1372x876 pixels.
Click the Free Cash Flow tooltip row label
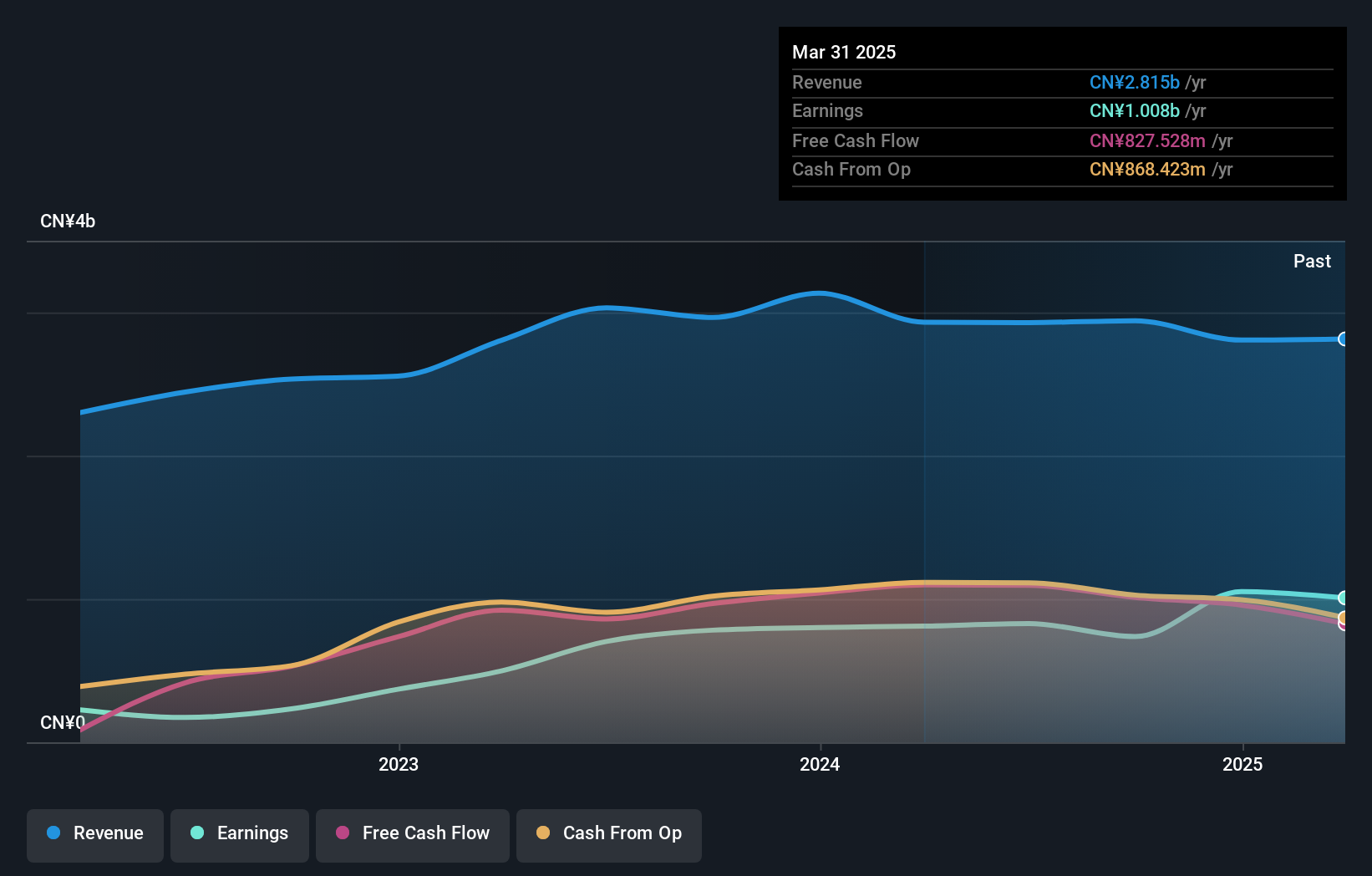pyautogui.click(x=856, y=140)
